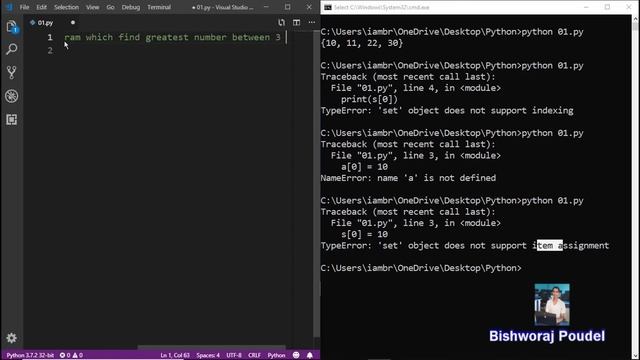Click the presenter's photo thumbnail
Image resolution: width=640 pixels, height=360 pixels.
[552, 304]
